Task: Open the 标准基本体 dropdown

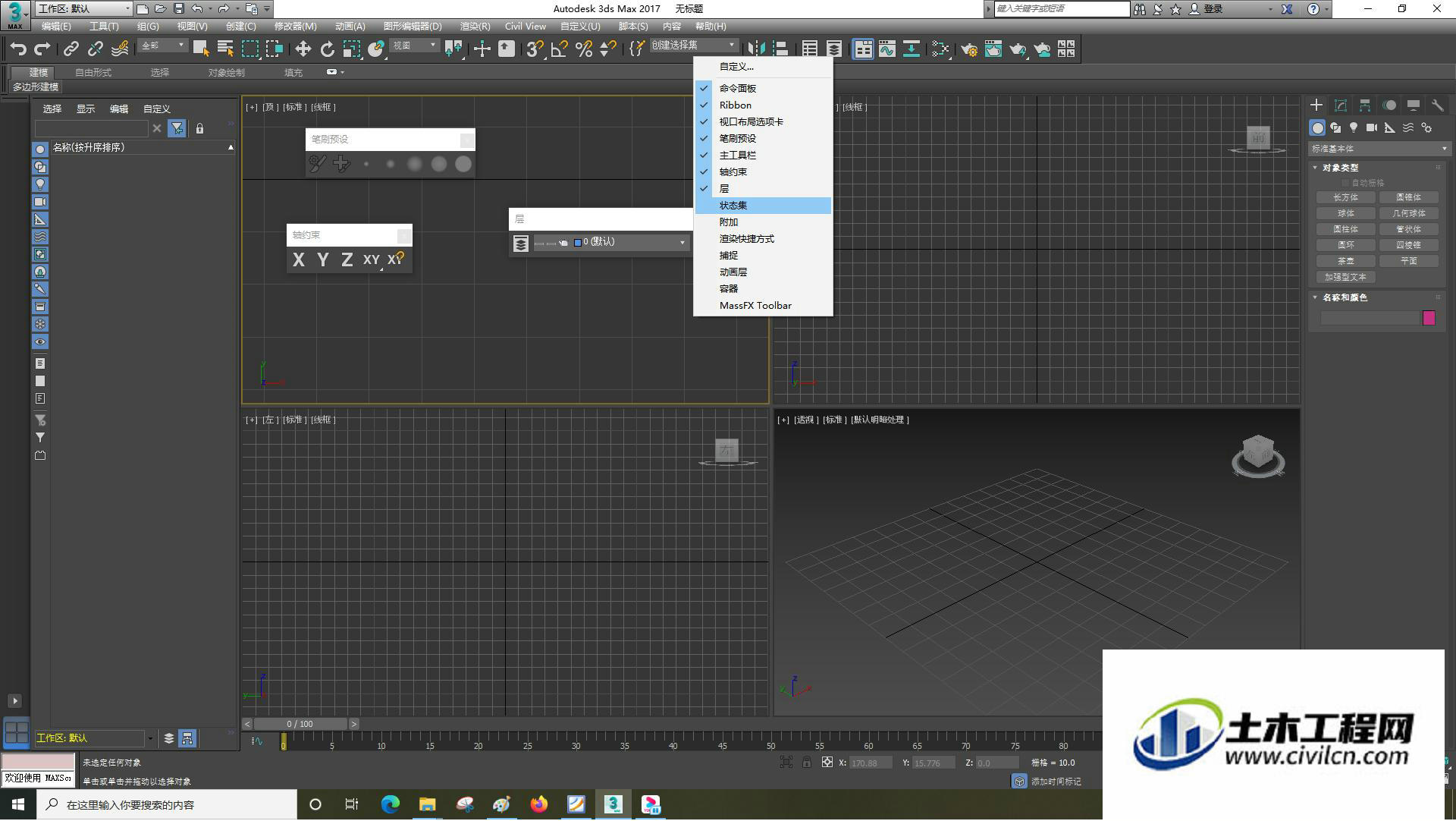Action: (1379, 149)
